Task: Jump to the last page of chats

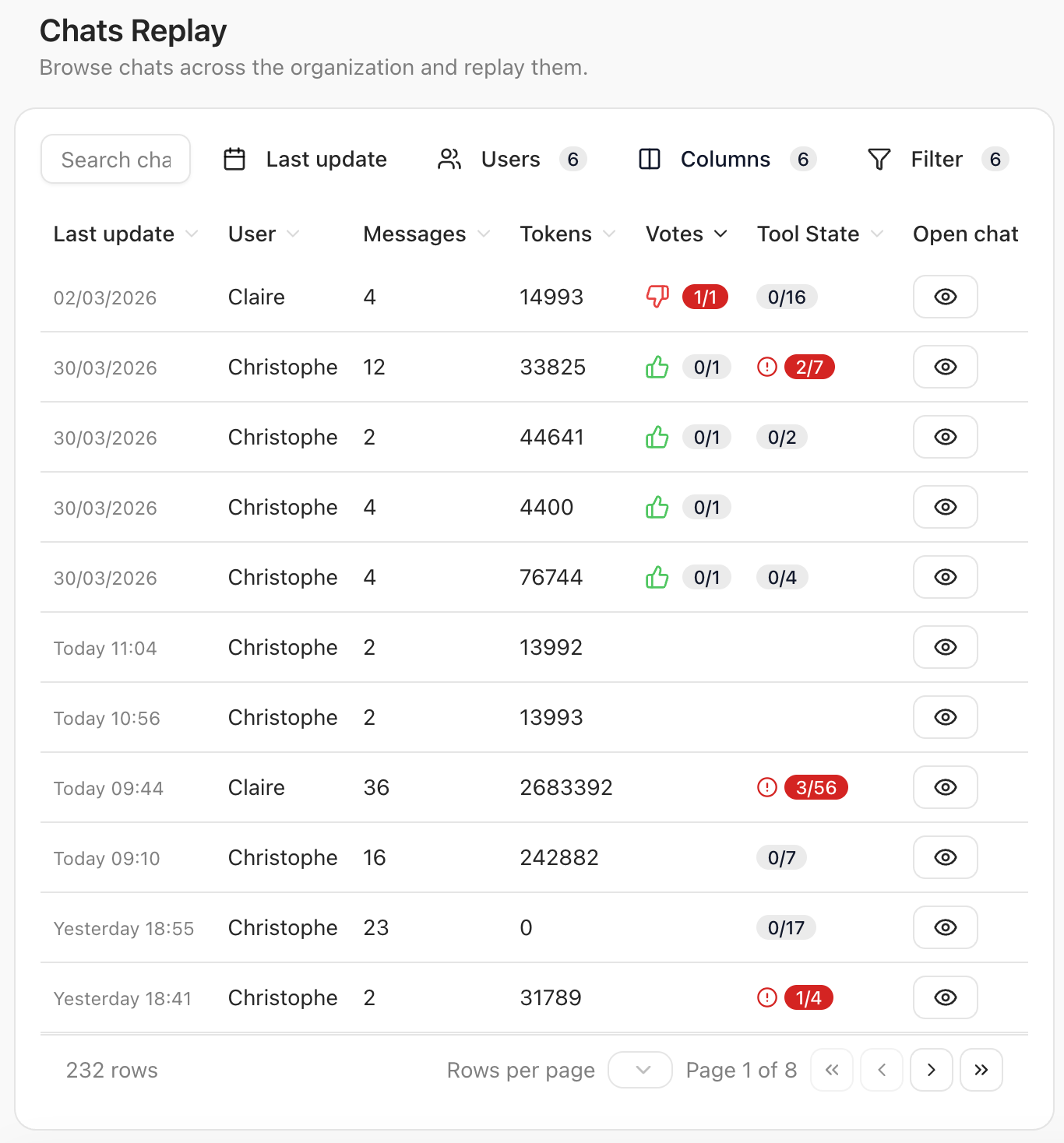Action: pyautogui.click(x=981, y=1070)
